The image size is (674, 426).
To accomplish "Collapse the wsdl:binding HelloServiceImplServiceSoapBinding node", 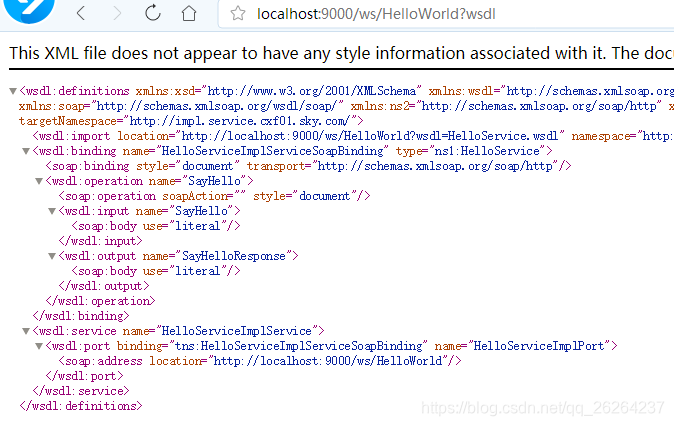I will [26, 151].
